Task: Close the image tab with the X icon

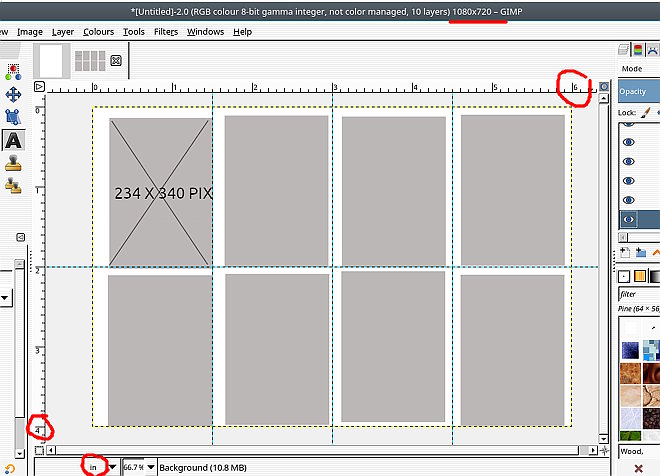Action: tap(116, 61)
